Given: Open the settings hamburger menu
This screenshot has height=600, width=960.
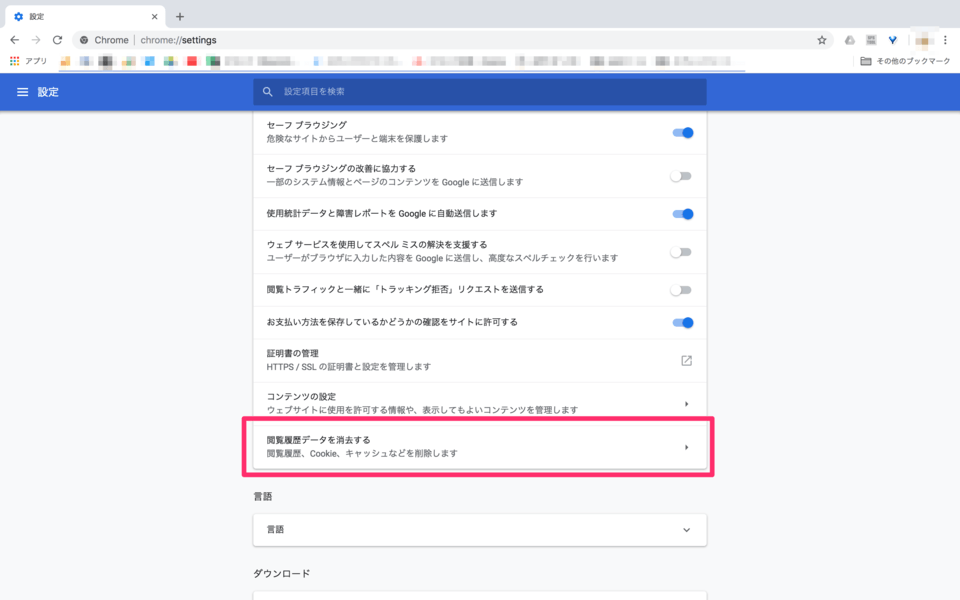Looking at the screenshot, I should click(x=22, y=92).
